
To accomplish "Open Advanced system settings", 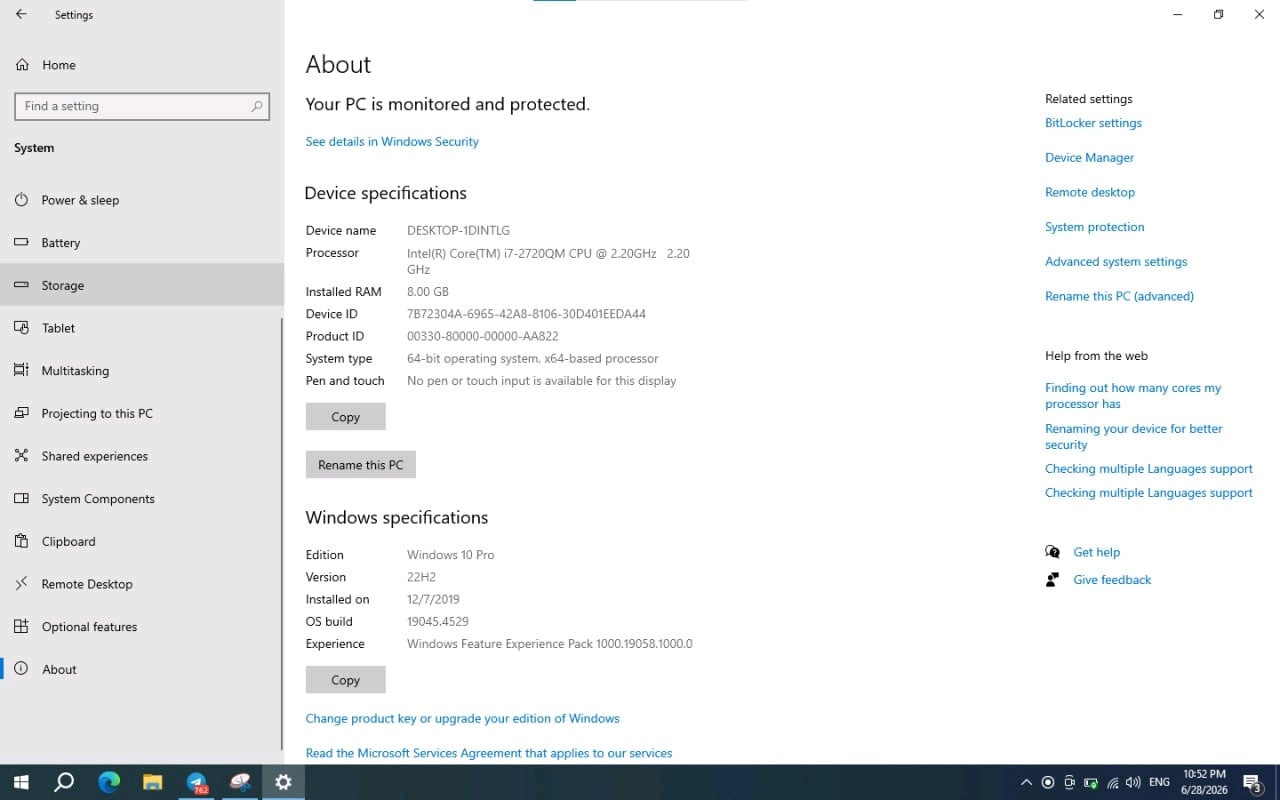I will 1116,262.
